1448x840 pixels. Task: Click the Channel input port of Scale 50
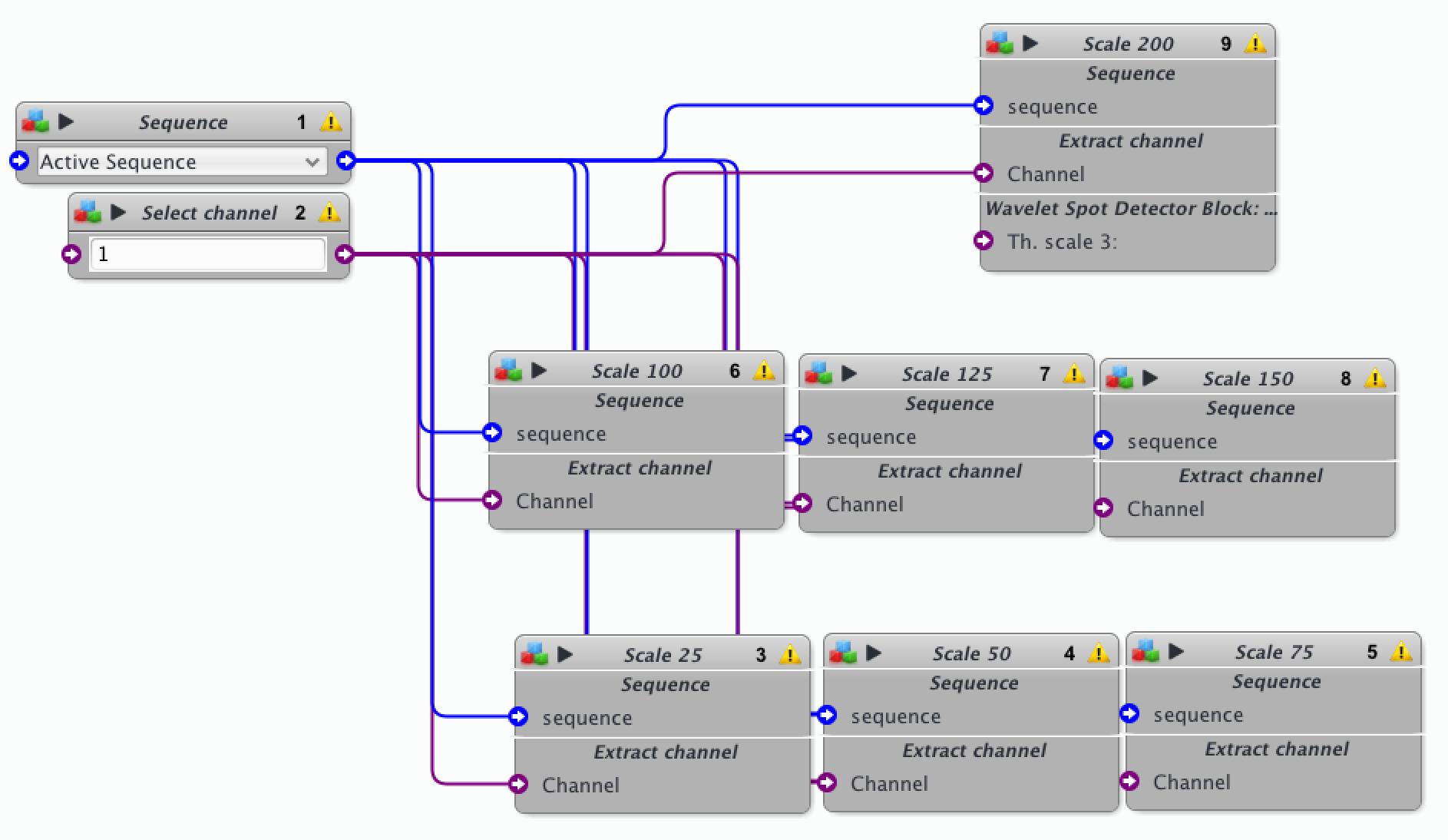(827, 782)
